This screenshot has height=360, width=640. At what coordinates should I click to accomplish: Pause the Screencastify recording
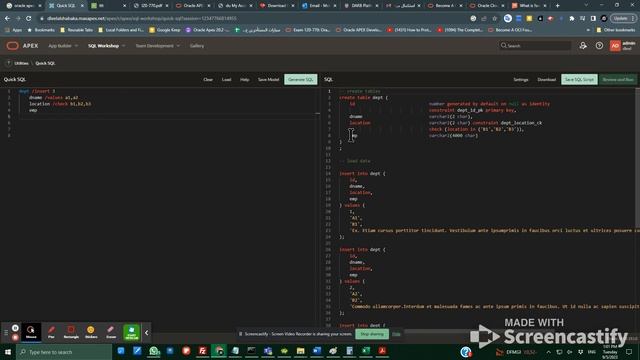15,328
